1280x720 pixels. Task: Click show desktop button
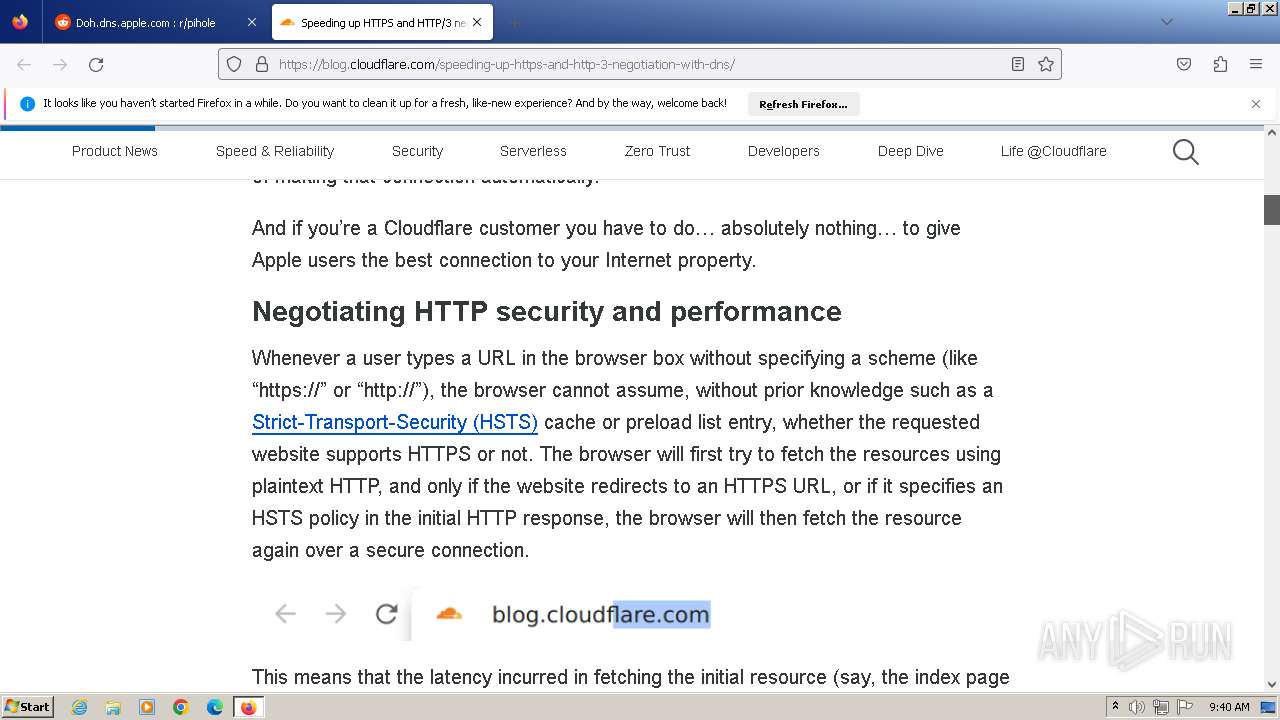coord(1269,707)
